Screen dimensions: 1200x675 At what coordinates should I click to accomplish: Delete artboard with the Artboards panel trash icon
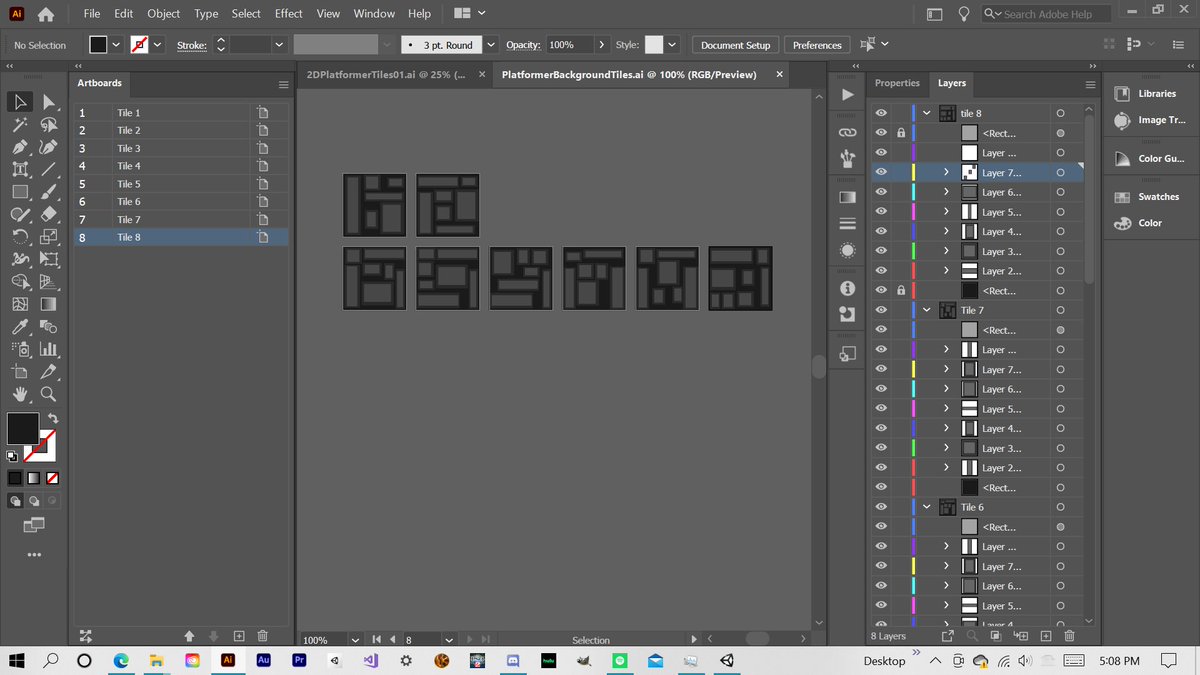pos(262,635)
